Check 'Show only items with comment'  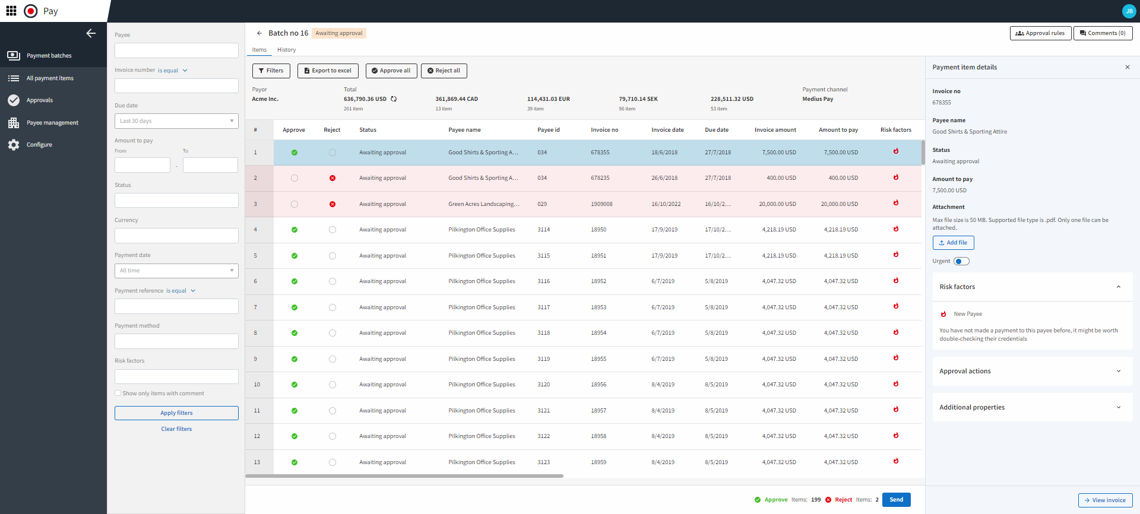(x=118, y=393)
